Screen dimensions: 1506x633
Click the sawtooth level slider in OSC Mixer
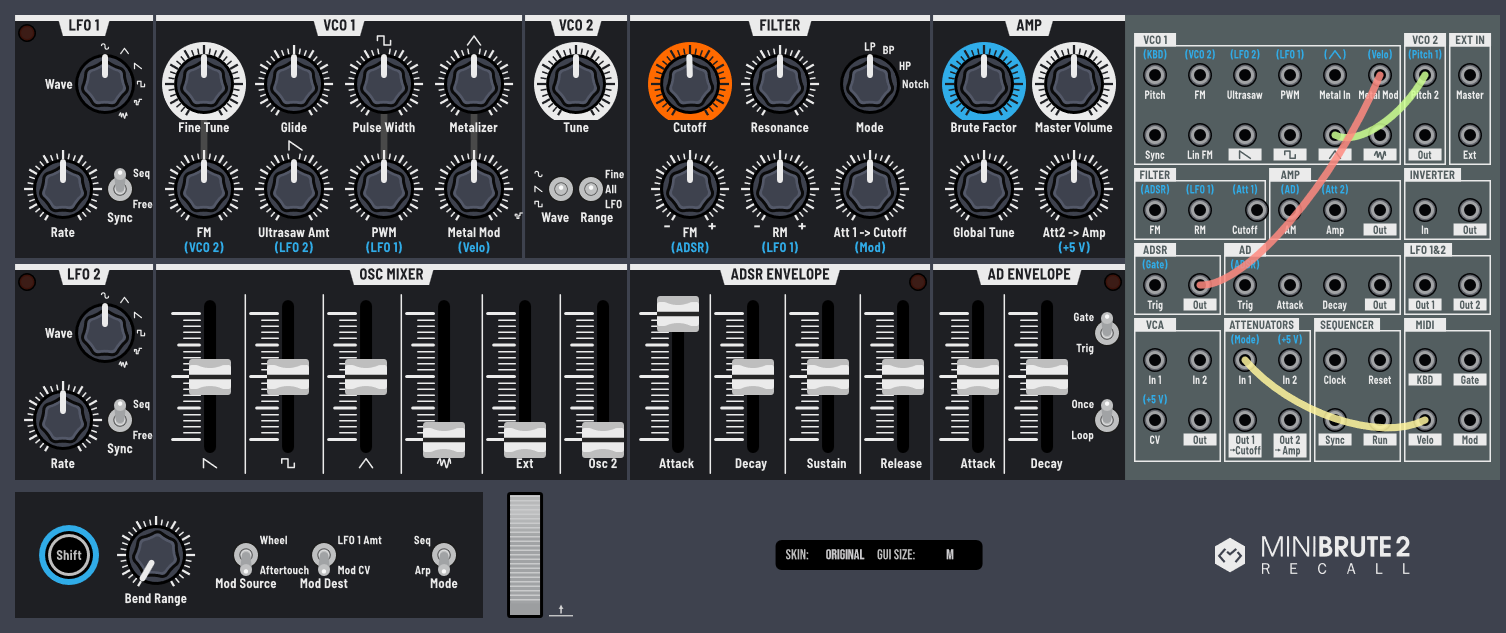(210, 377)
